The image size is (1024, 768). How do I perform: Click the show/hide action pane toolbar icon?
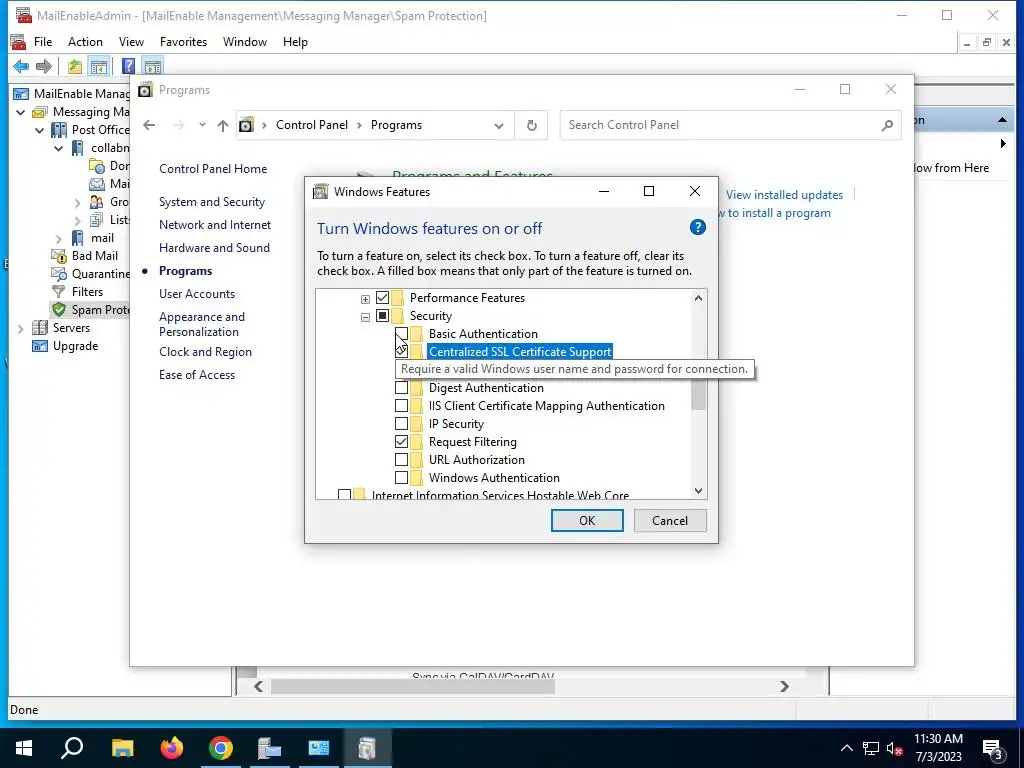pos(152,66)
